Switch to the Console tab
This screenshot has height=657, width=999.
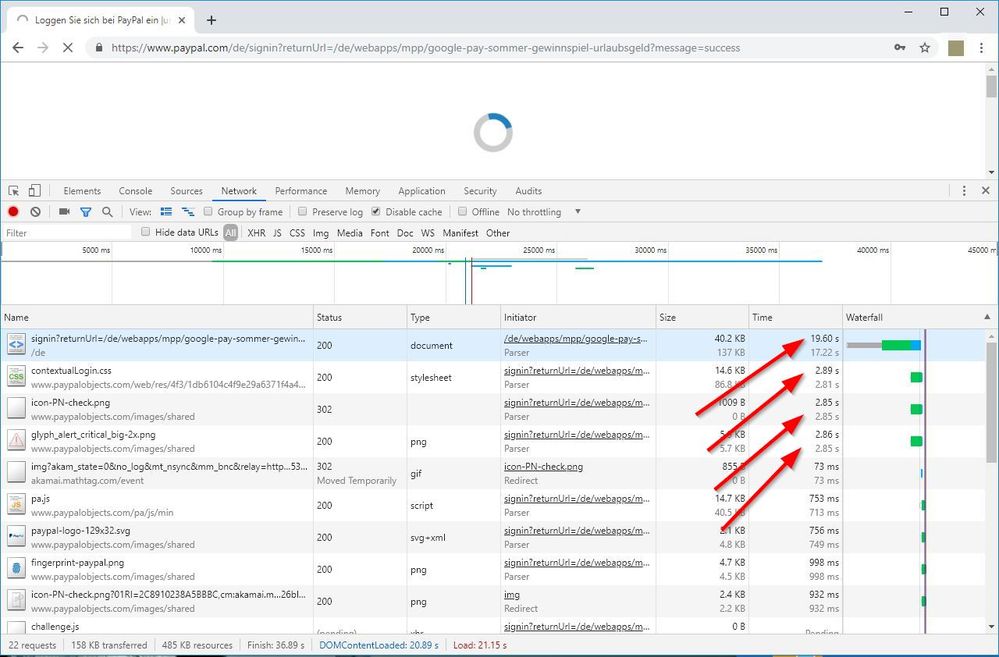pyautogui.click(x=135, y=191)
